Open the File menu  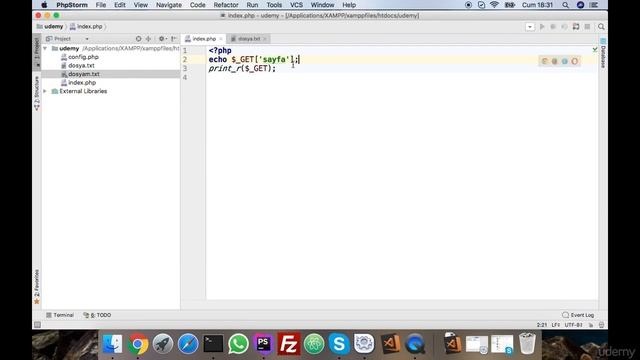tap(101, 5)
